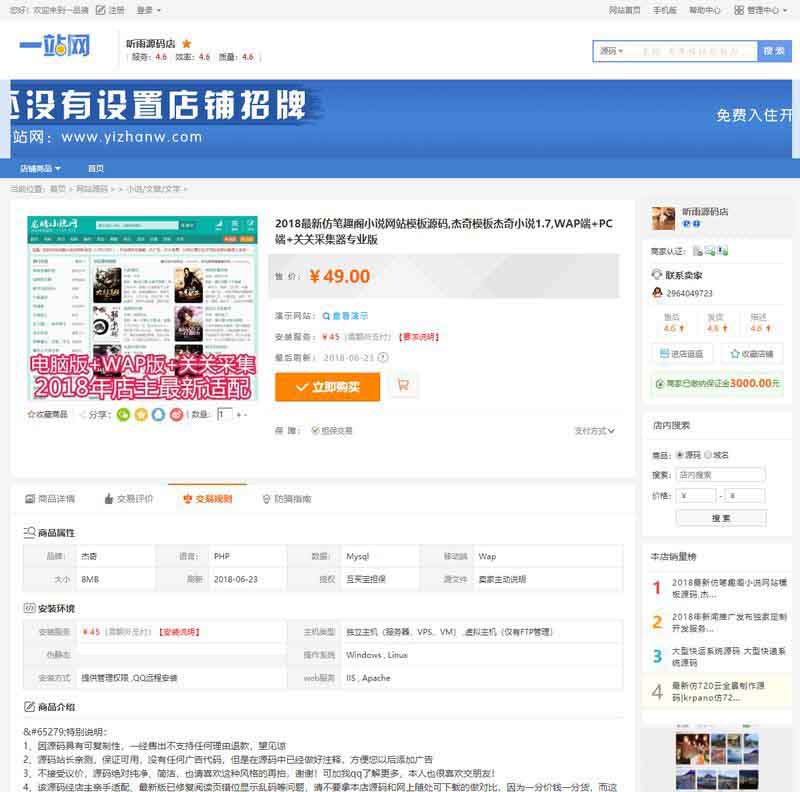
Task: Click the shopping cart icon button
Action: pos(403,385)
